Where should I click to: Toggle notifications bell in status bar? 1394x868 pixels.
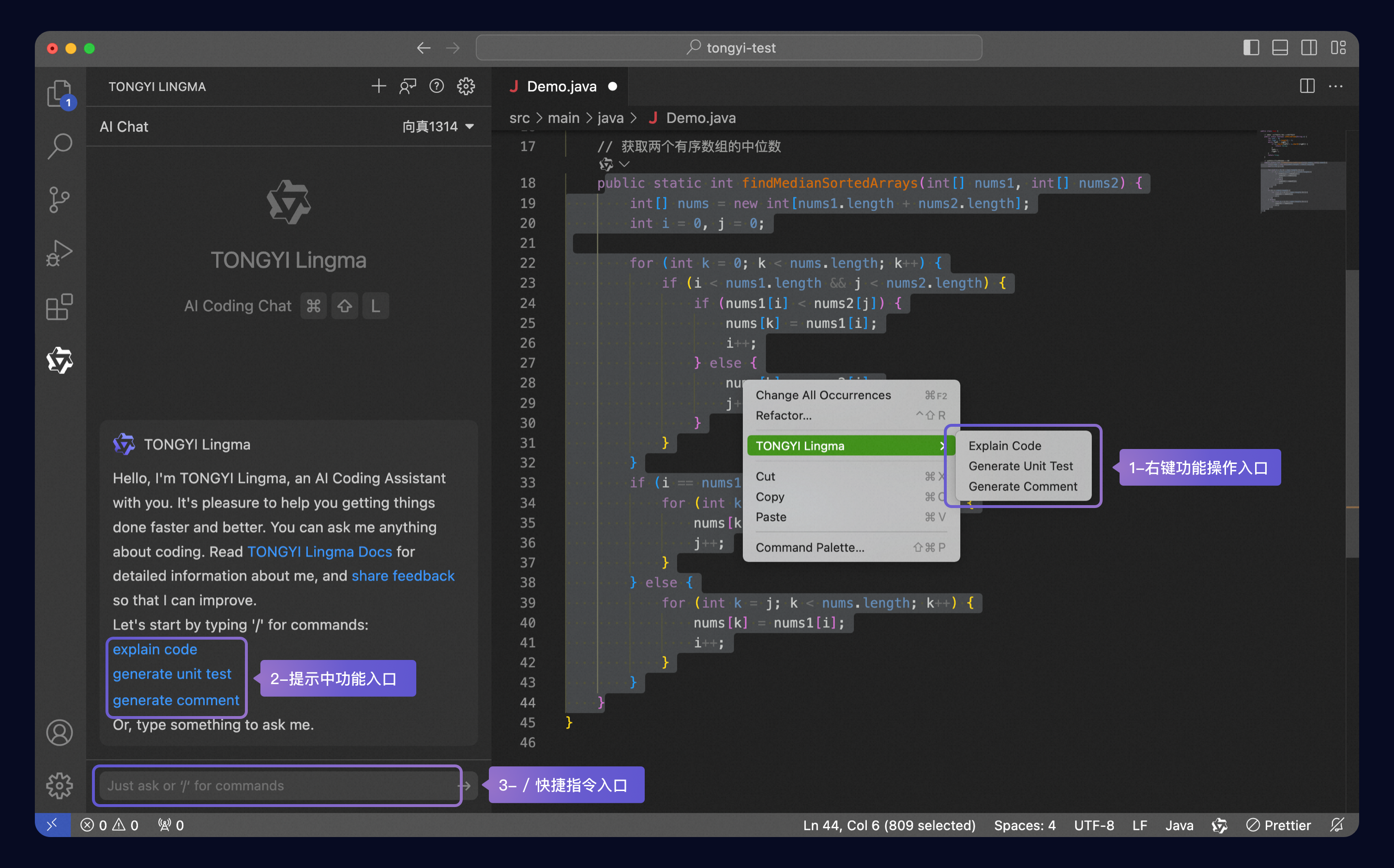coord(1336,825)
